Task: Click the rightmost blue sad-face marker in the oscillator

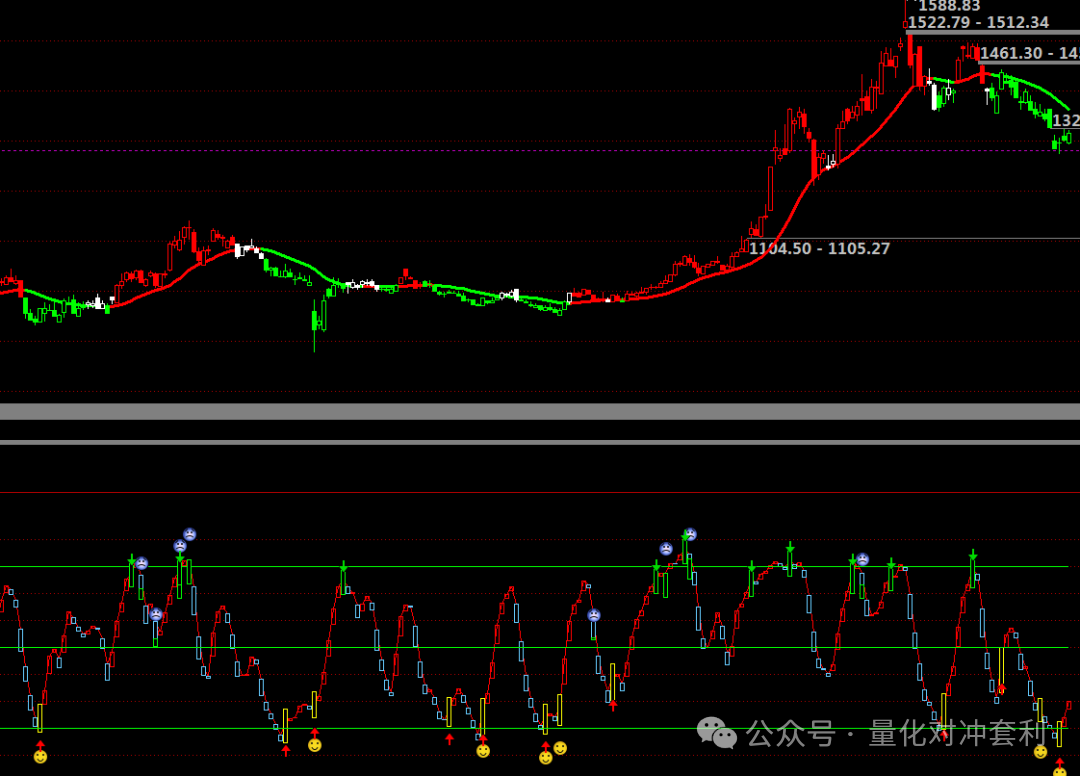Action: click(862, 560)
